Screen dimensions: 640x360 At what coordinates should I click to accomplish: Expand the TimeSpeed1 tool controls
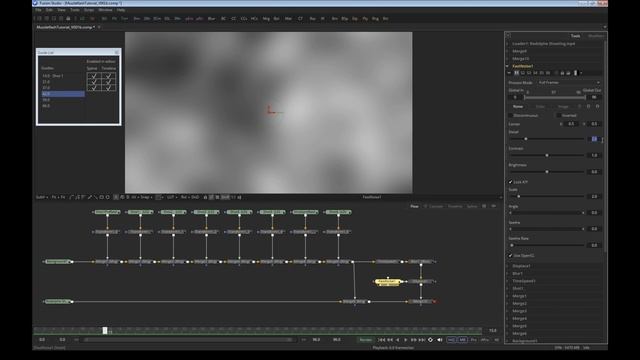click(507, 281)
